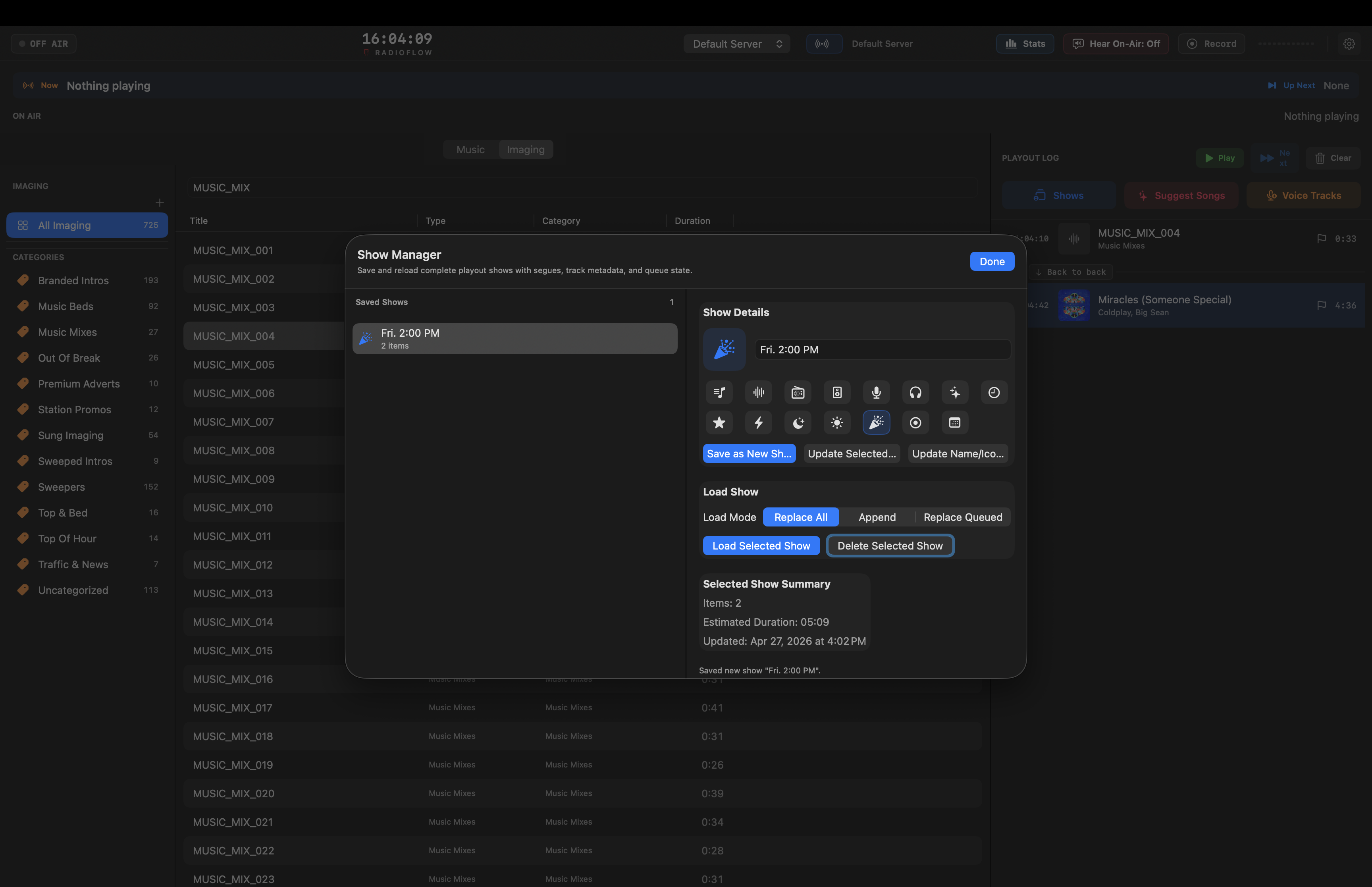Screen dimensions: 1372x887
Task: Click Delete Selected Show
Action: [x=890, y=546]
